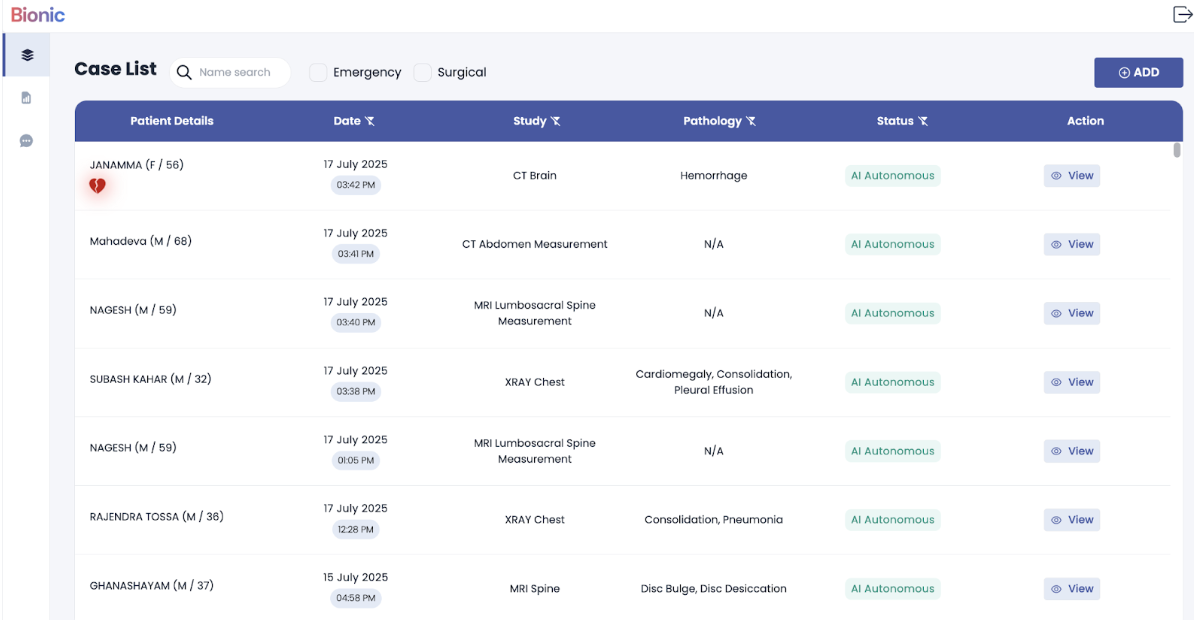Screen dimensions: 1194x620
Task: Click the Disc Bulge, Disc Desiccation cell
Action: [x=714, y=589]
